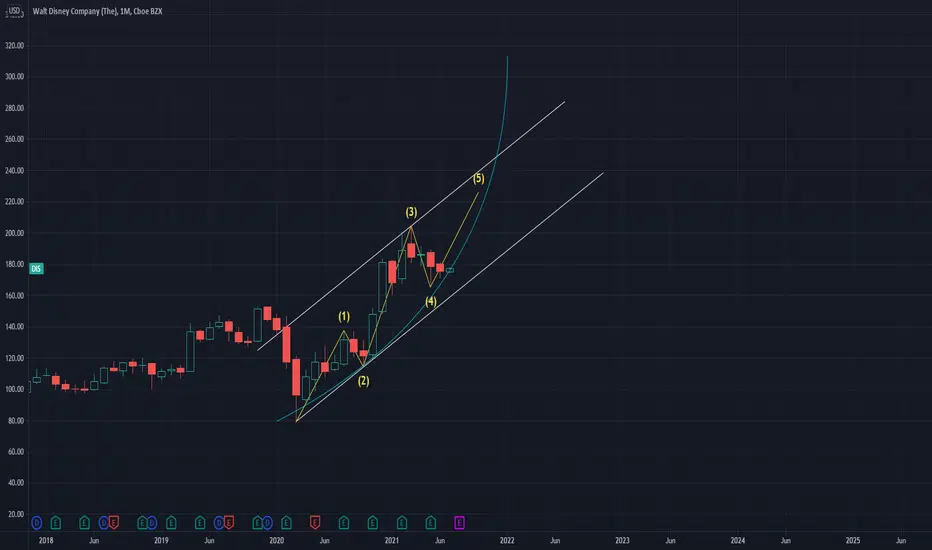Open the blue dividend marker for December 2018
The height and width of the screenshot is (550, 932).
pyautogui.click(x=152, y=523)
